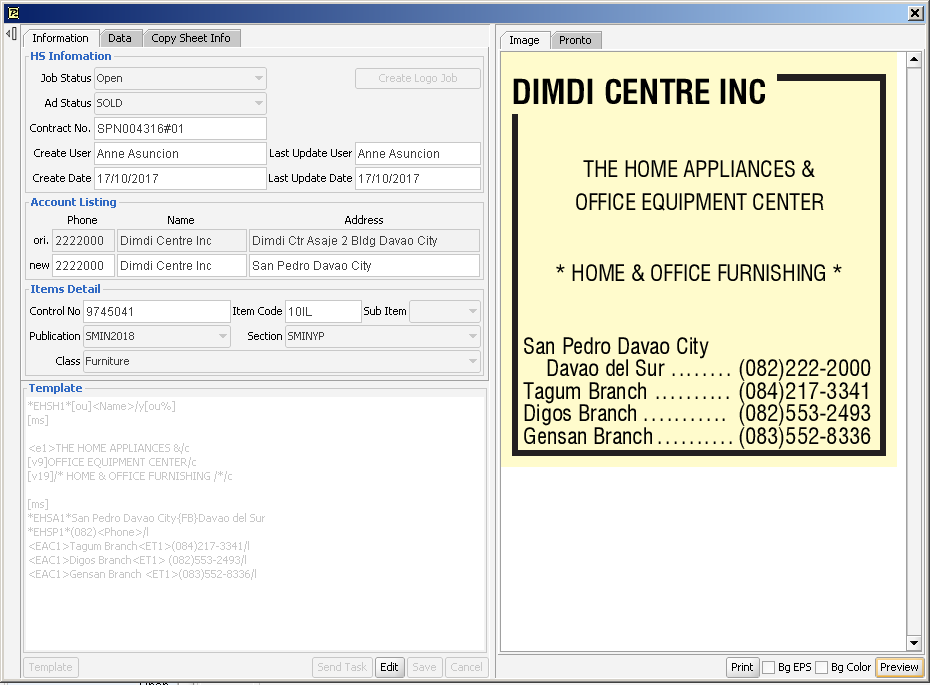The width and height of the screenshot is (930, 685).
Task: Click the Control No field
Action: (157, 311)
